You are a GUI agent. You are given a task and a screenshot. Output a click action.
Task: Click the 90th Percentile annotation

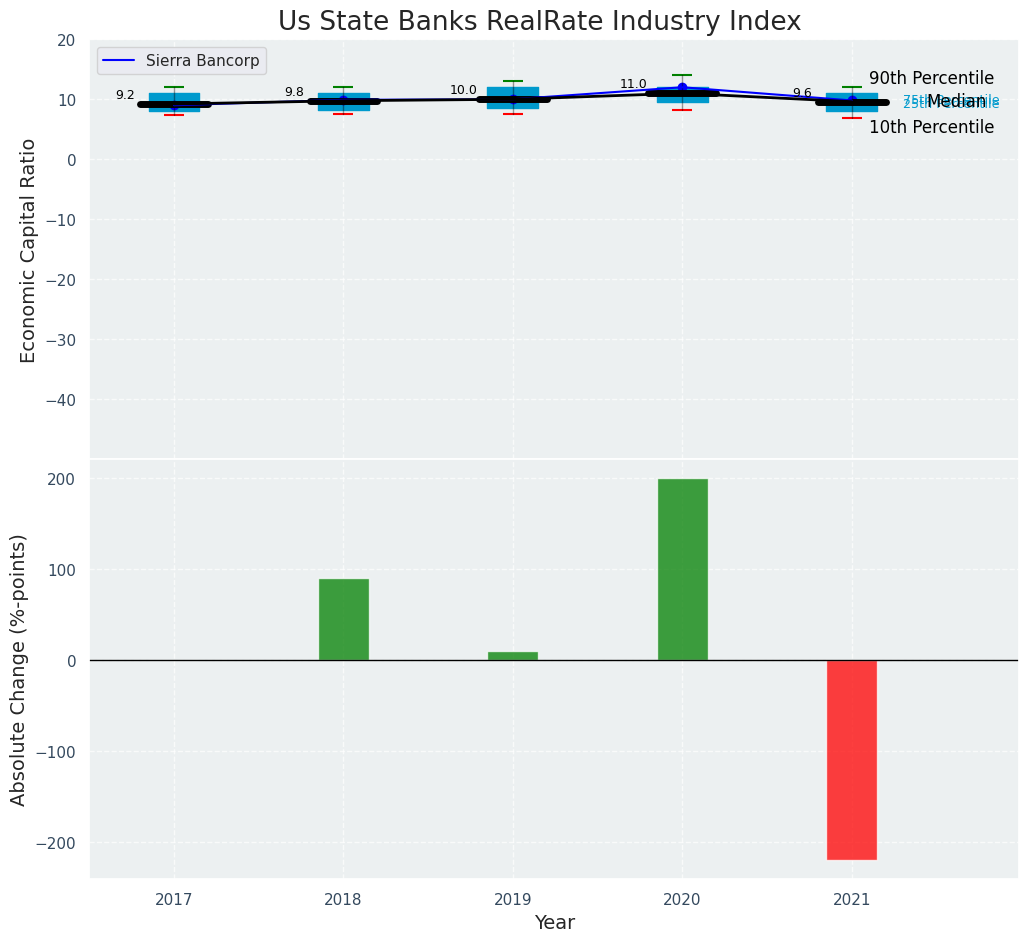(x=931, y=78)
